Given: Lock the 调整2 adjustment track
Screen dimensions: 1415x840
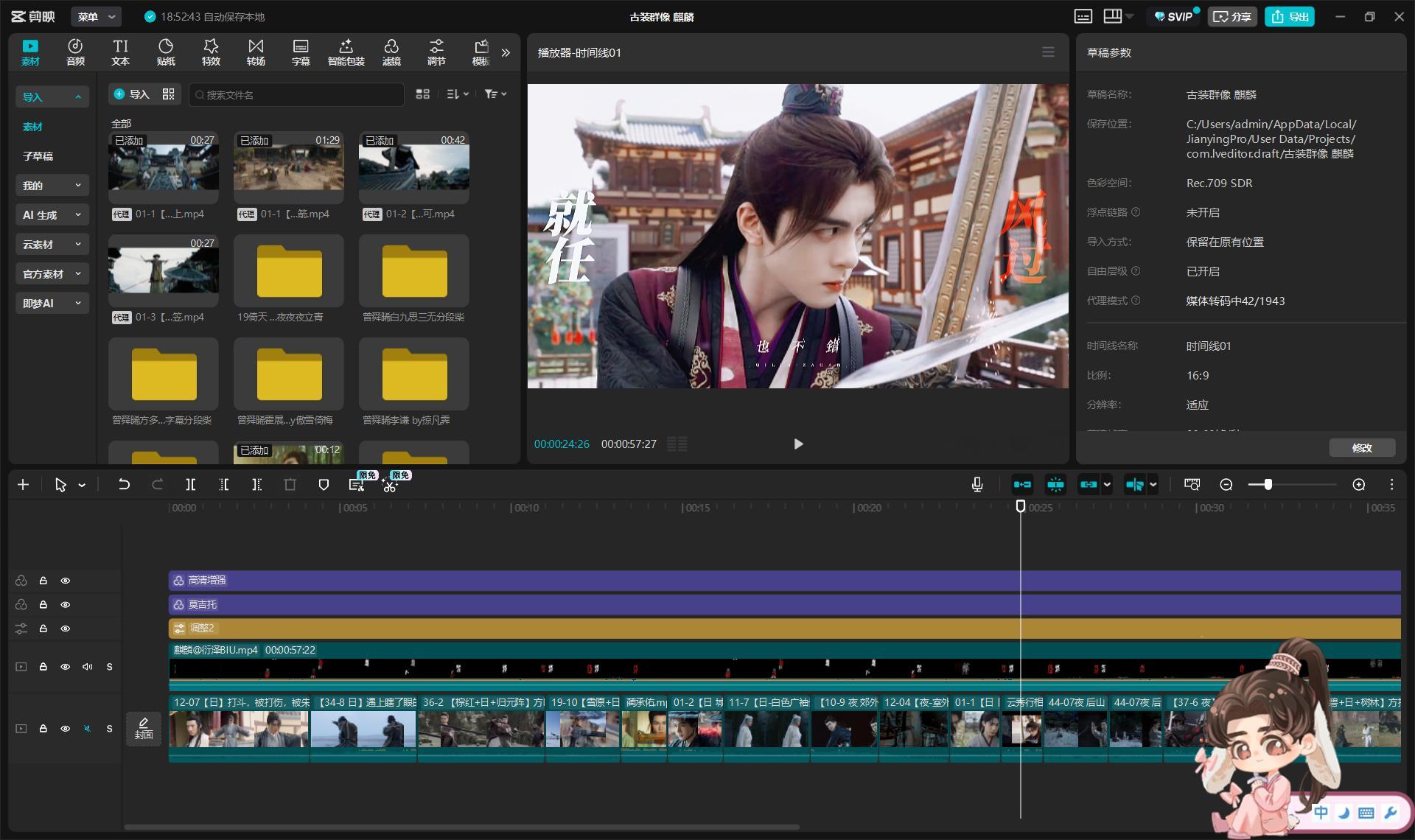Looking at the screenshot, I should [x=43, y=629].
